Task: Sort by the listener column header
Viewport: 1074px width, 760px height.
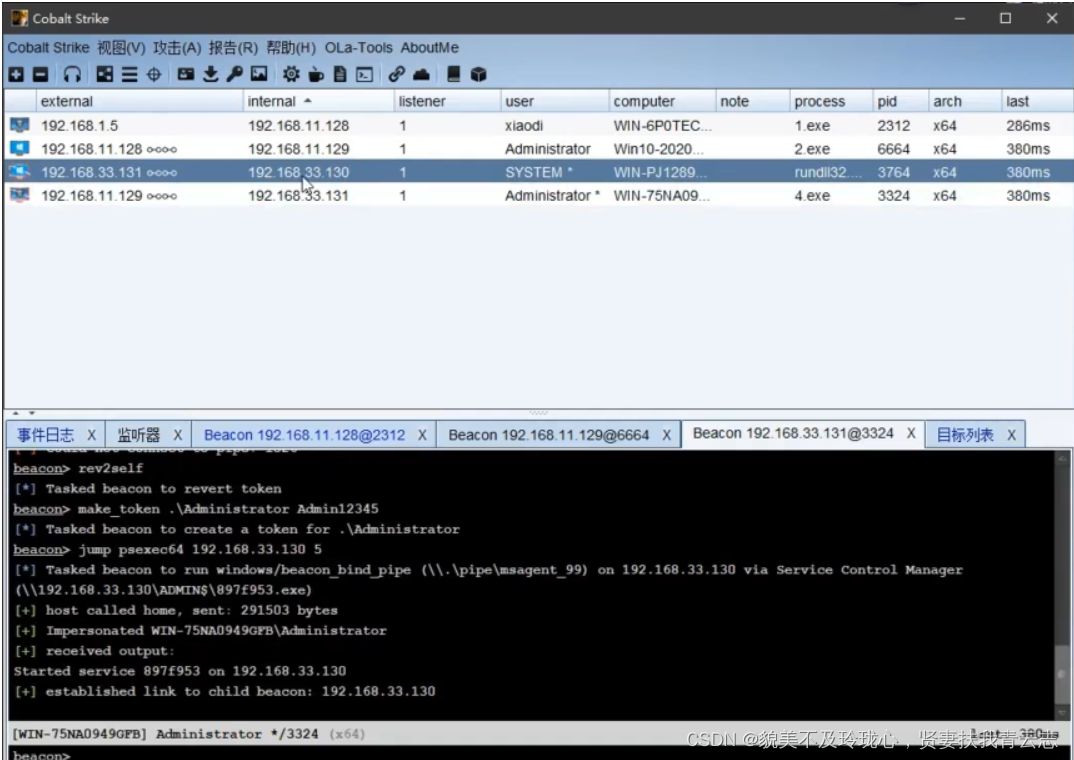Action: 447,101
